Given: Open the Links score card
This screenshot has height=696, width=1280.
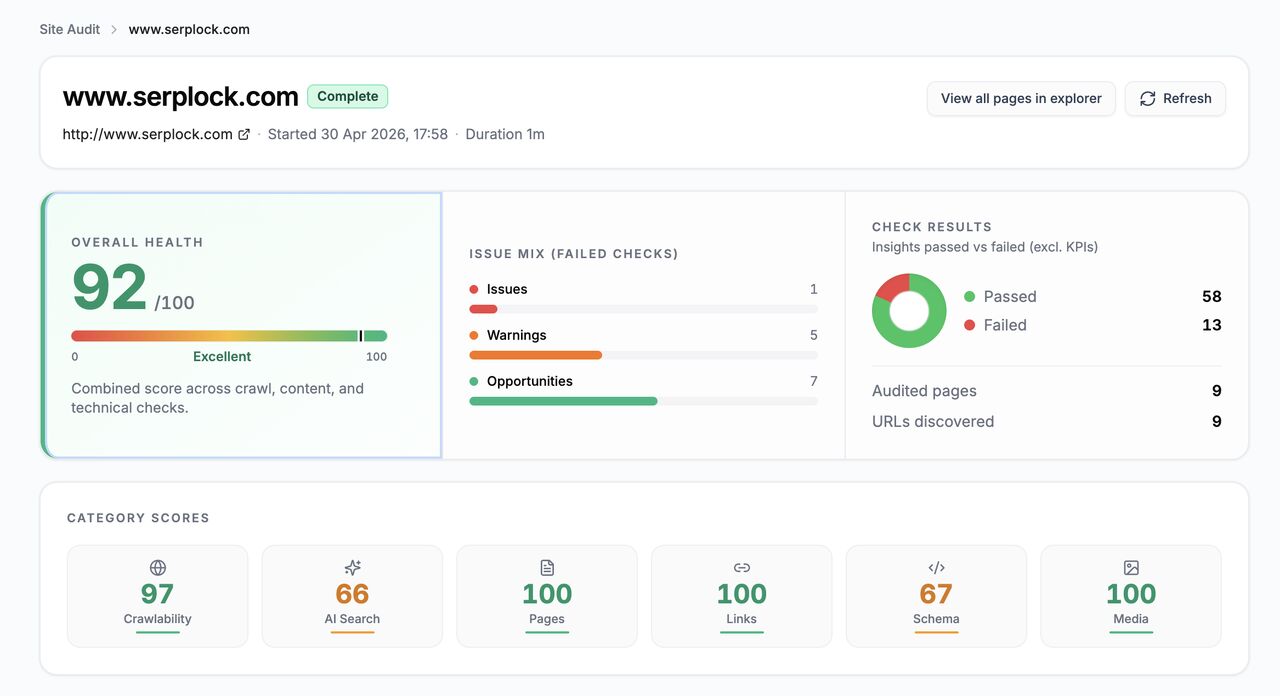Looking at the screenshot, I should [x=742, y=596].
